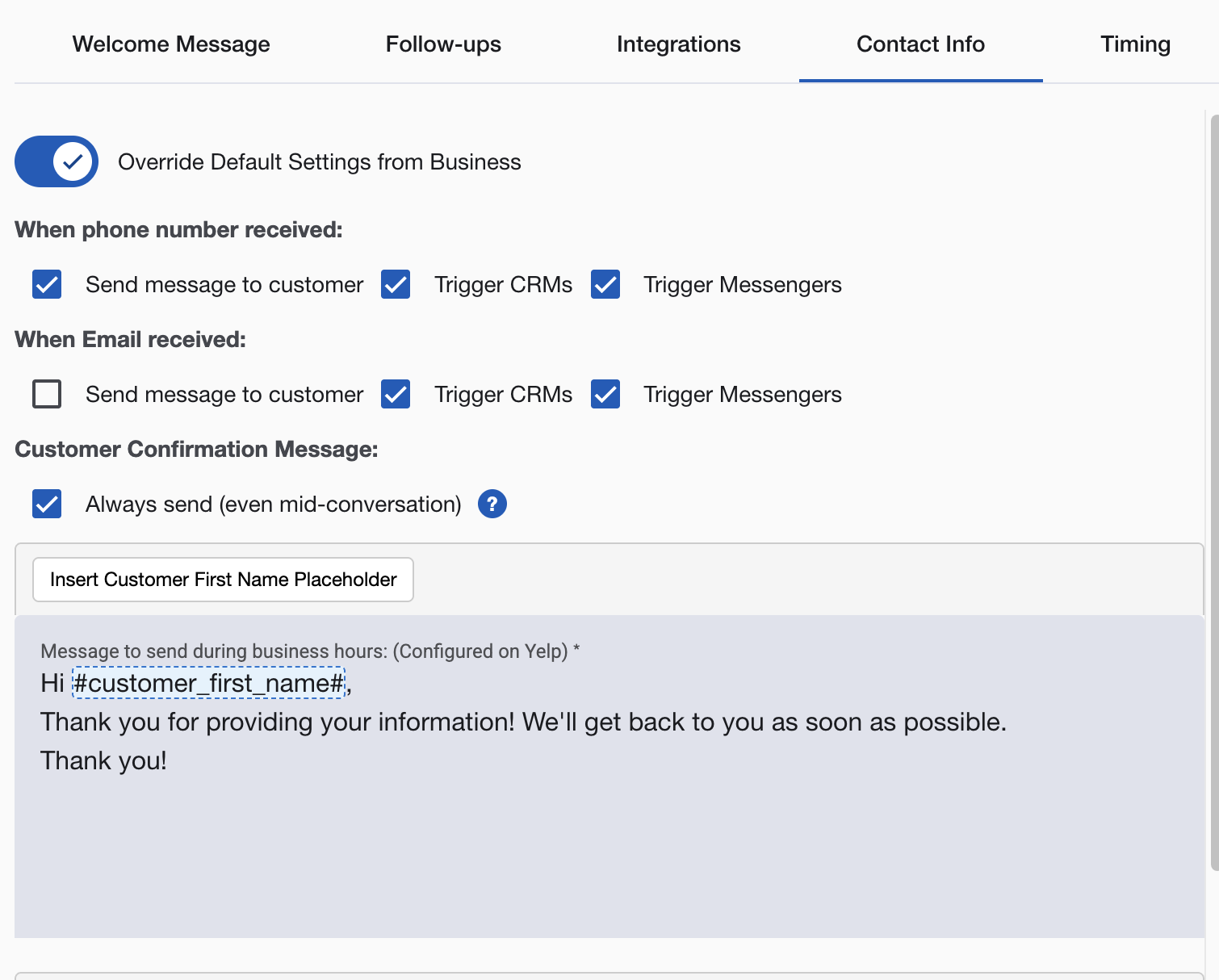This screenshot has width=1219, height=980.
Task: Uncheck Send message to customer under phone number
Action: (46, 284)
